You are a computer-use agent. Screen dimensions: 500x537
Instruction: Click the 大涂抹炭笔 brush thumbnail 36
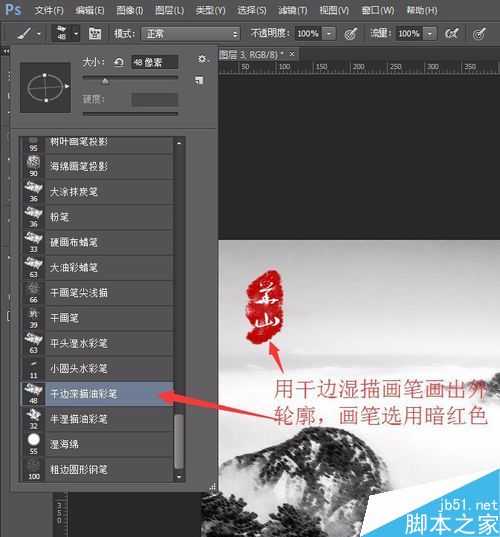click(x=33, y=192)
